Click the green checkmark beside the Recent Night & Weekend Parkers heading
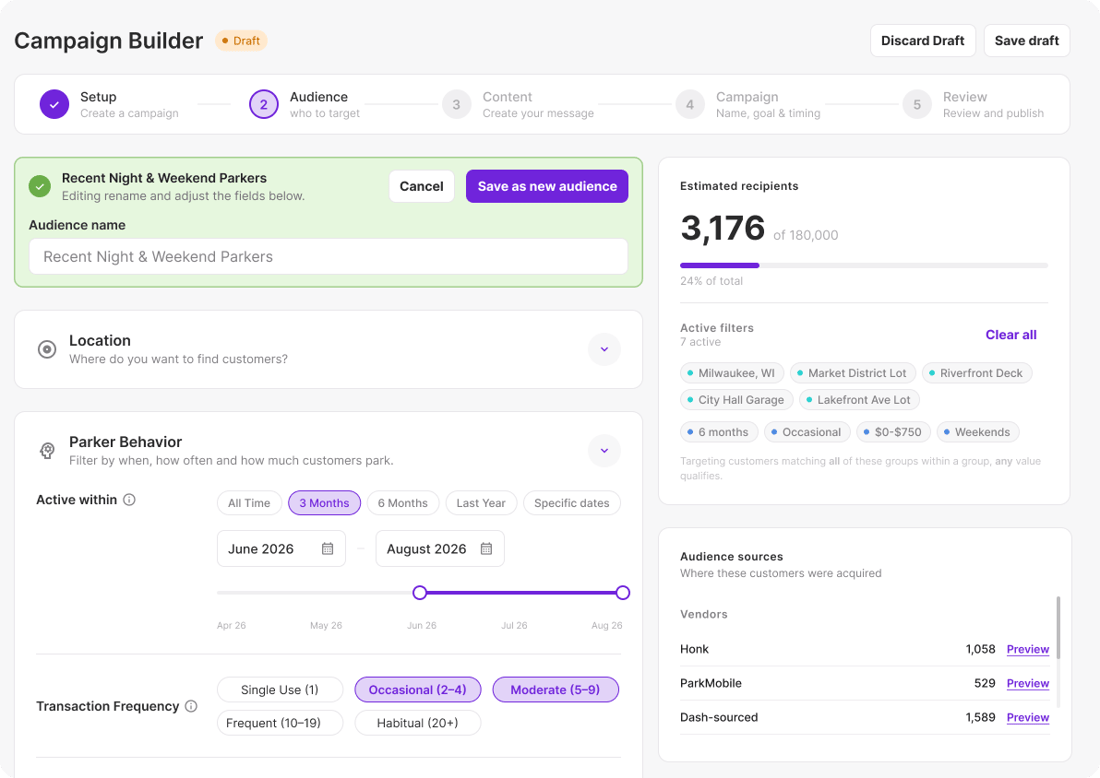The image size is (1100, 778). (40, 187)
